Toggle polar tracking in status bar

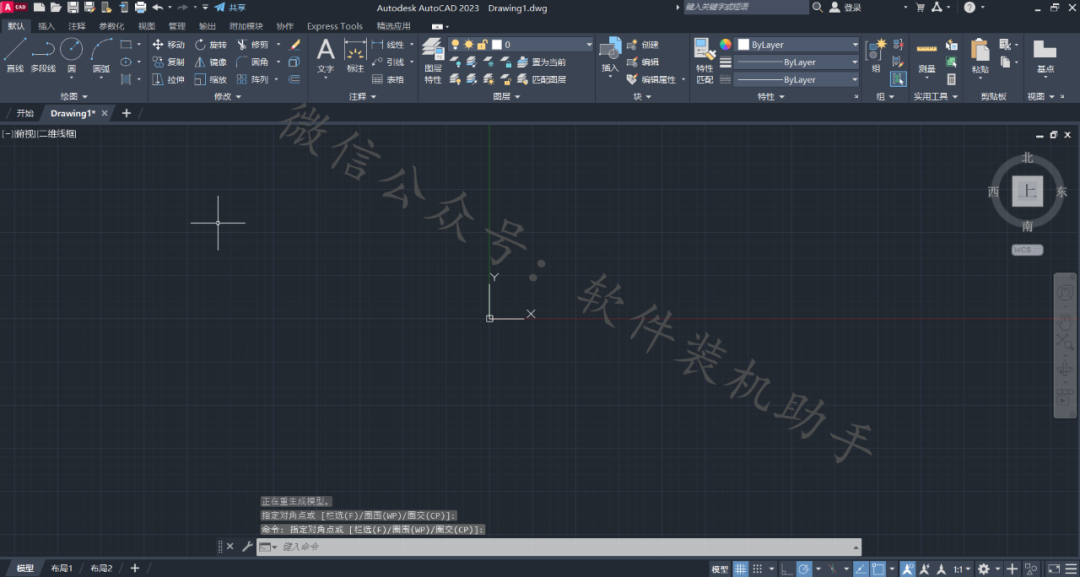click(x=803, y=569)
